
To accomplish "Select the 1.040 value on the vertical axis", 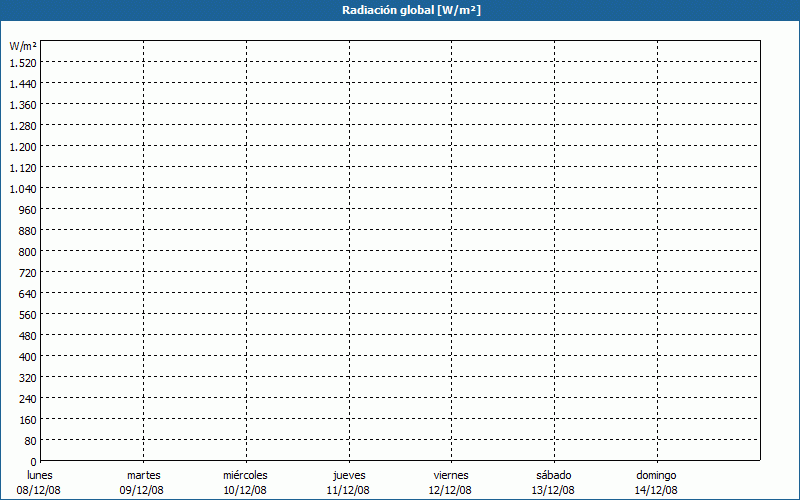I will 22,189.
